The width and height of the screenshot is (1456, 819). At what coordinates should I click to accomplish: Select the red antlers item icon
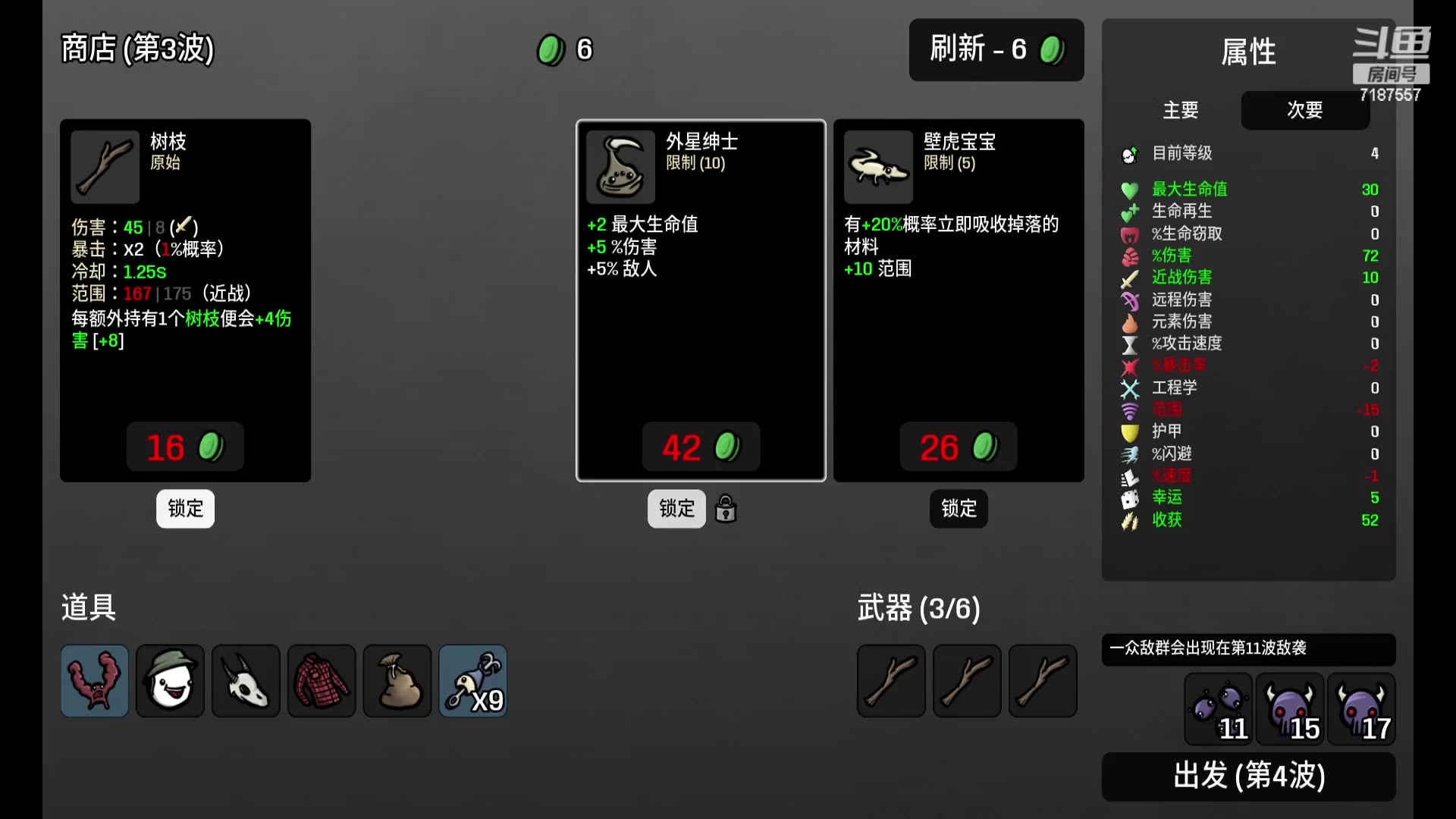coord(95,680)
